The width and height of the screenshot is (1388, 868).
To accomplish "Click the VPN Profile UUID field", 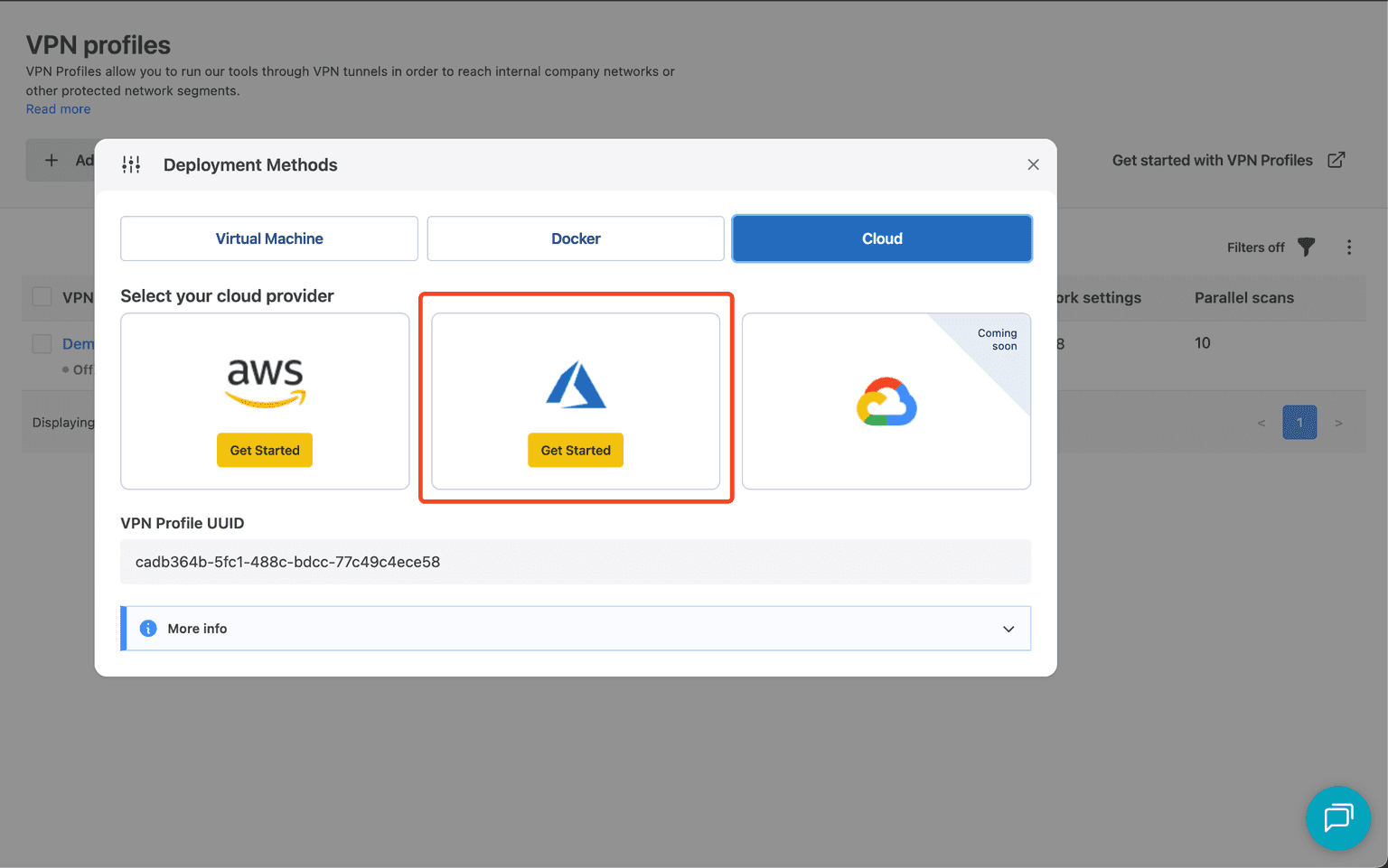I will tap(575, 562).
